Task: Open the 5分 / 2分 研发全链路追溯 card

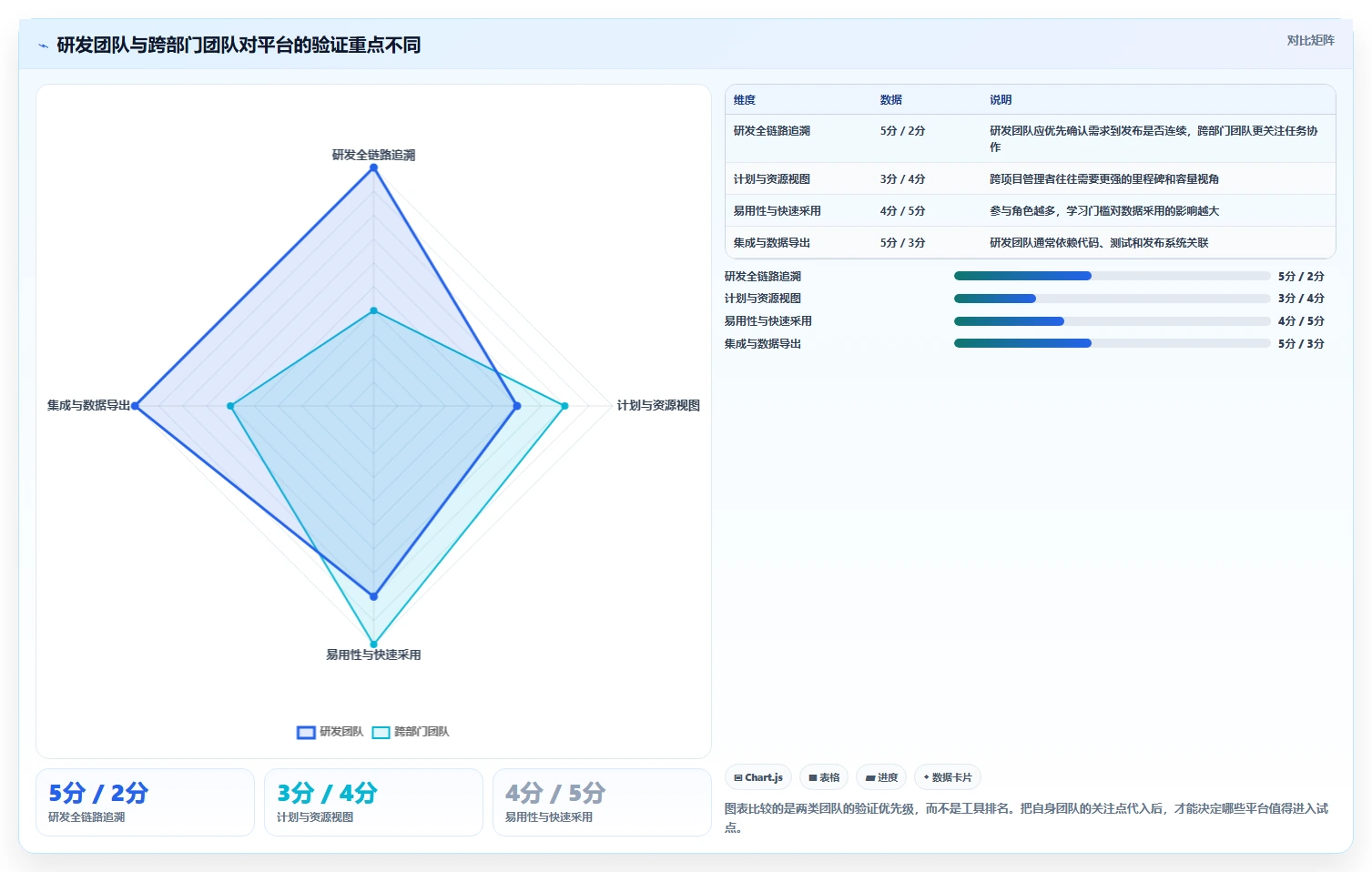Action: [x=145, y=802]
